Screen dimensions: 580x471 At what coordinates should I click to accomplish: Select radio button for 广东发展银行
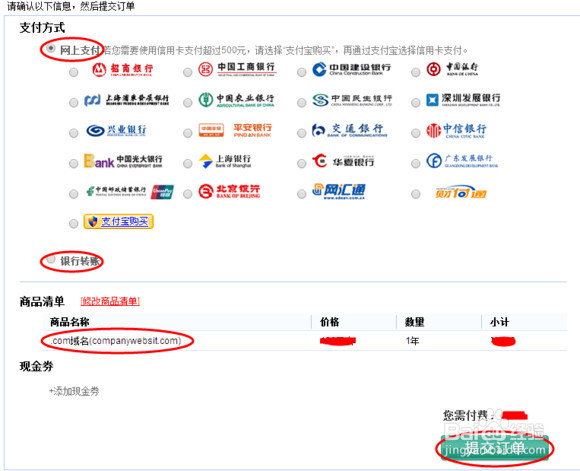pyautogui.click(x=415, y=163)
